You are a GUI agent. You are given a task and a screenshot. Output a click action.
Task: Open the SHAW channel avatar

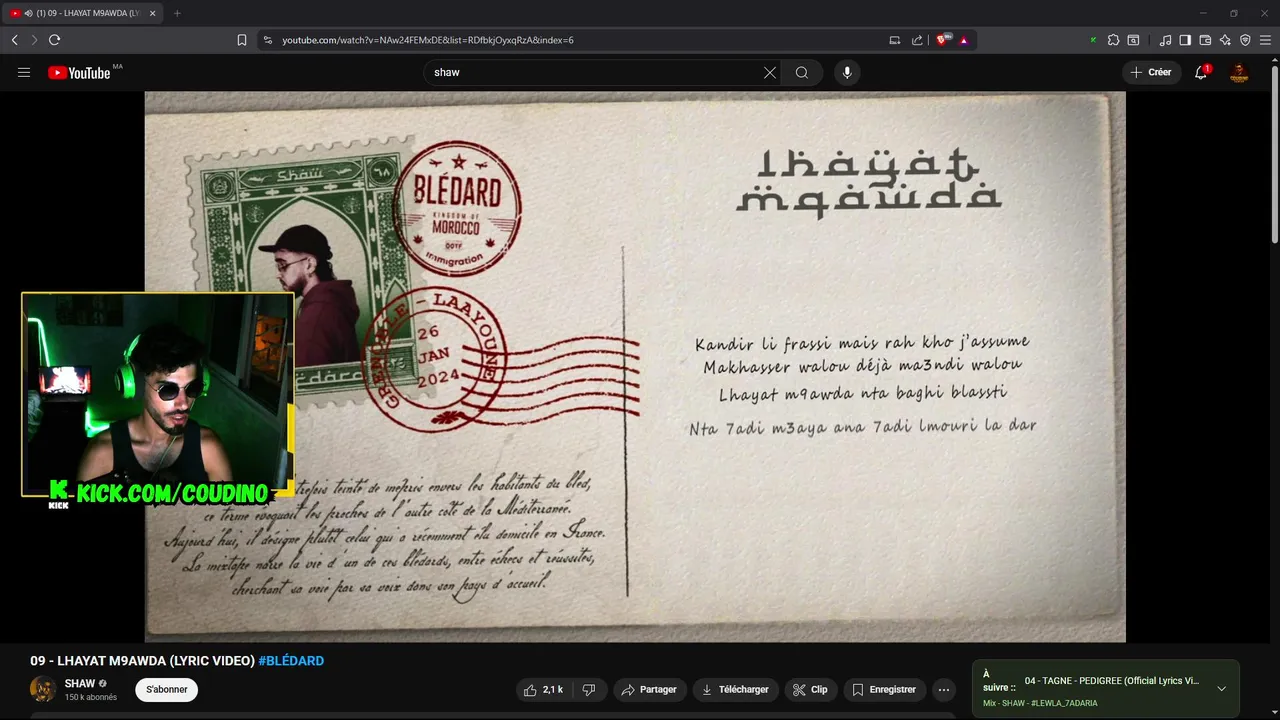click(x=43, y=689)
